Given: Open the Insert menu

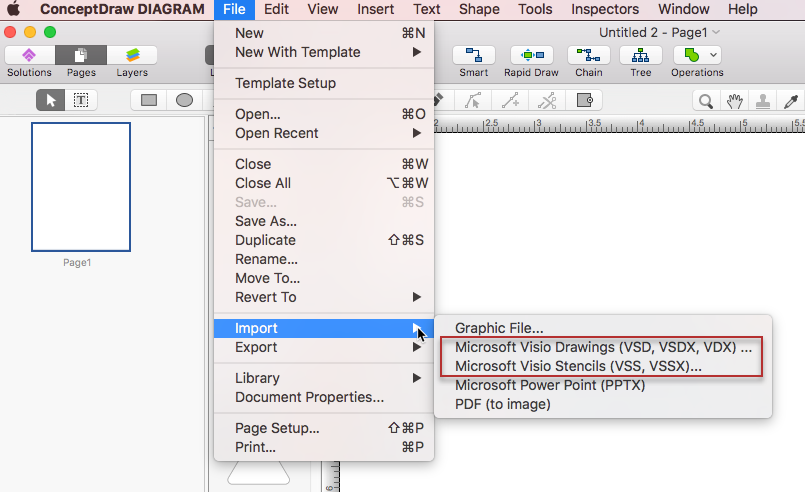Looking at the screenshot, I should pyautogui.click(x=376, y=9).
